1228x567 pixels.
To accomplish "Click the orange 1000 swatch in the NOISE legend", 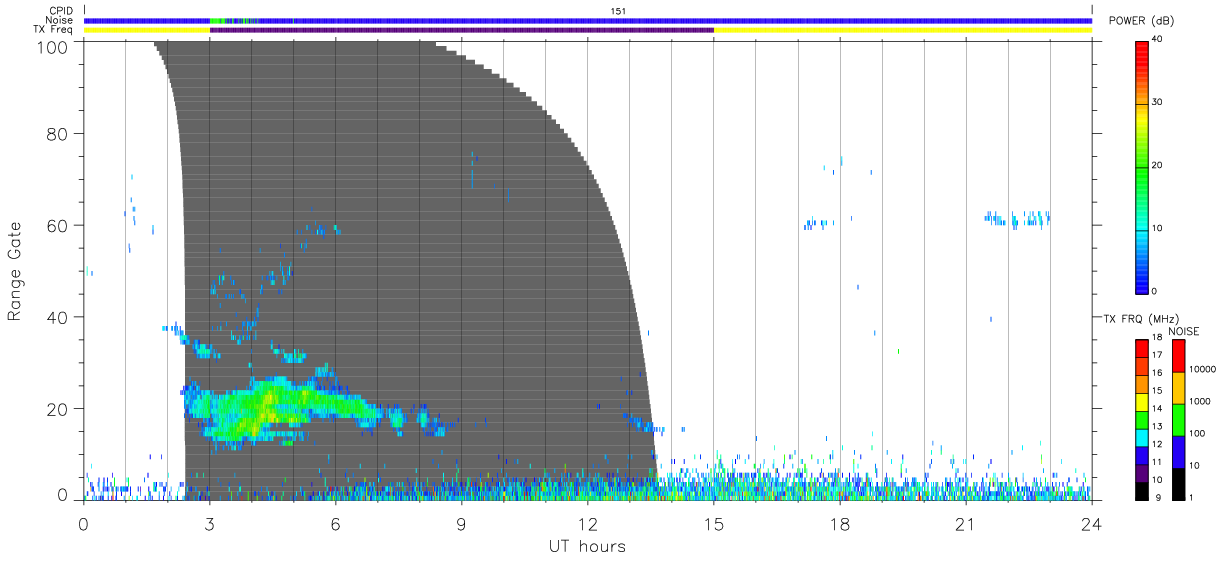I will coord(1178,387).
